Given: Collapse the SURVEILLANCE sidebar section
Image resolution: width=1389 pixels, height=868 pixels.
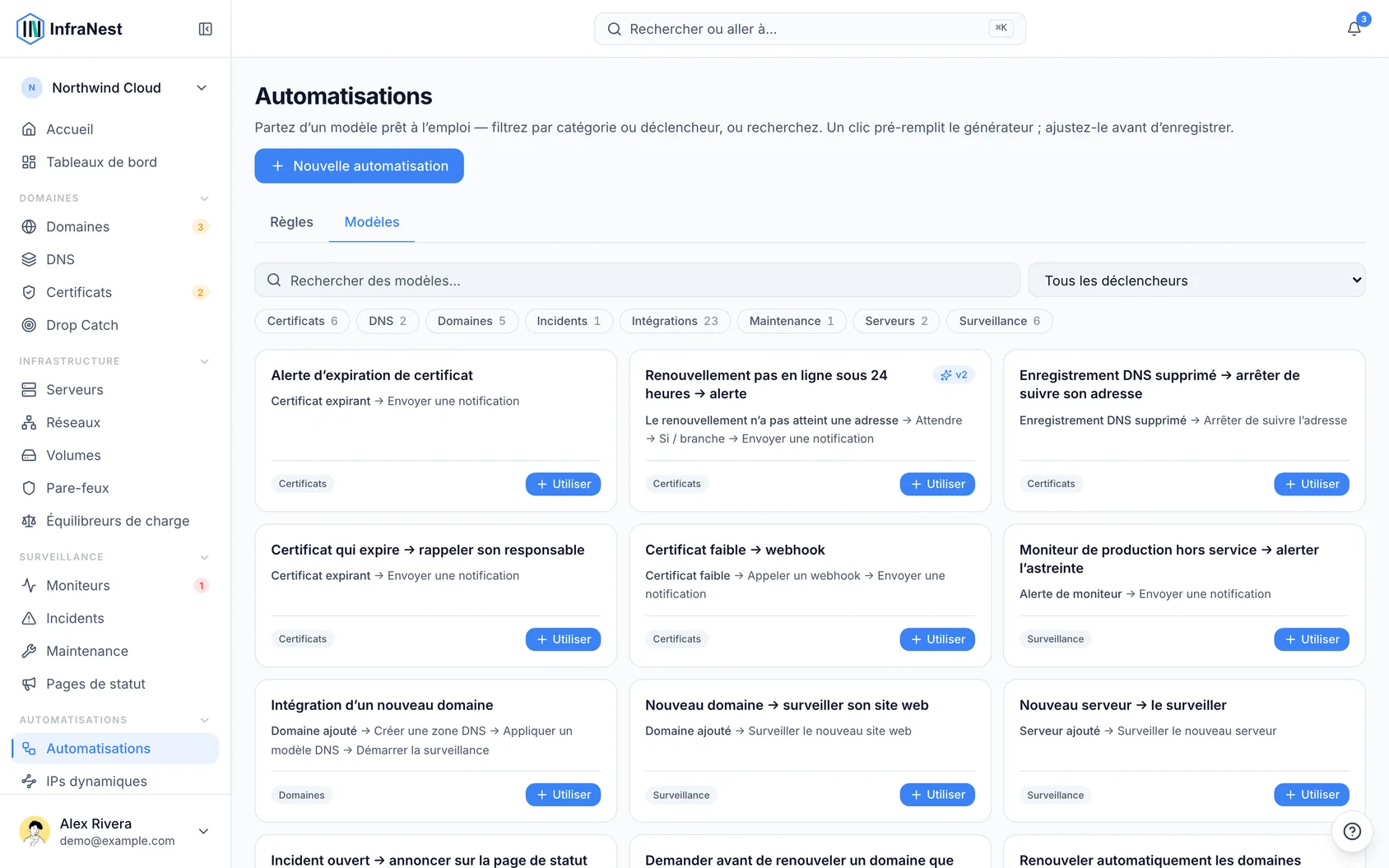Looking at the screenshot, I should pyautogui.click(x=204, y=557).
